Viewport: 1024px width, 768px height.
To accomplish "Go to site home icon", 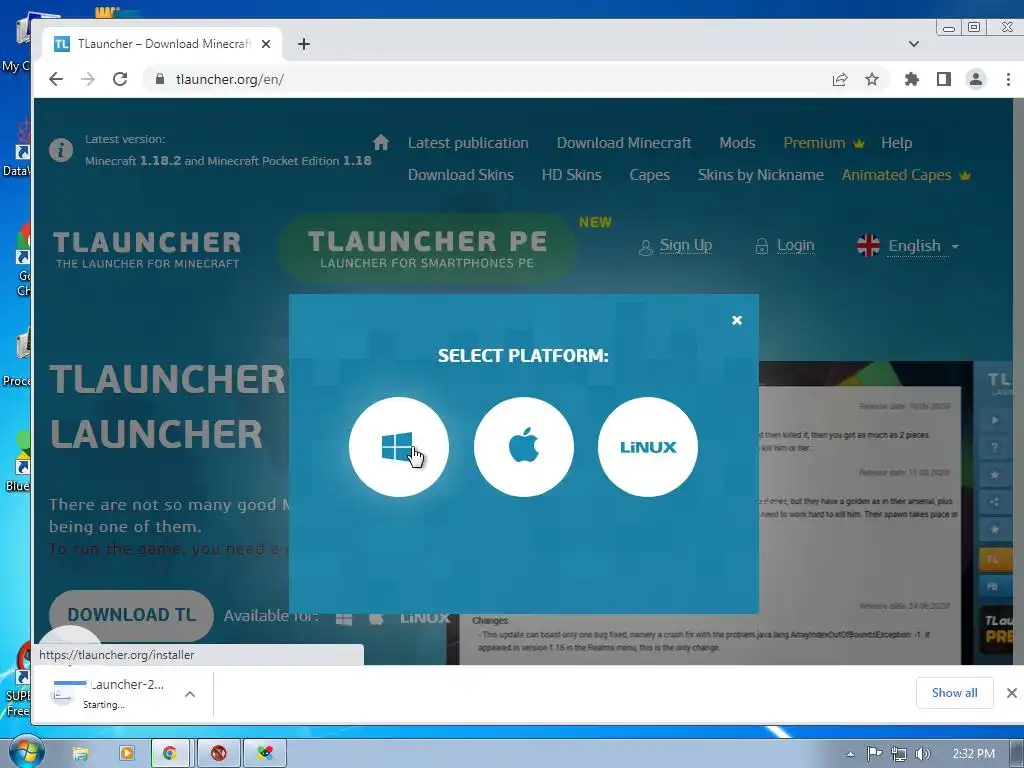I will [x=381, y=142].
